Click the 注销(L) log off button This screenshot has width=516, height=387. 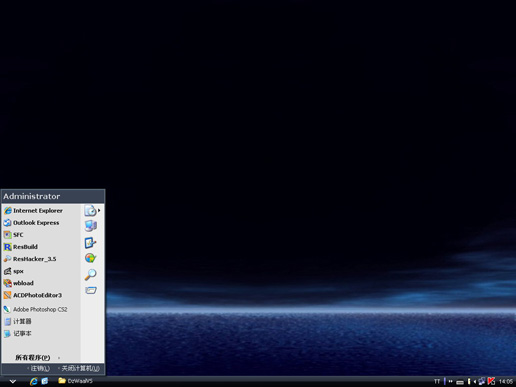pyautogui.click(x=39, y=368)
